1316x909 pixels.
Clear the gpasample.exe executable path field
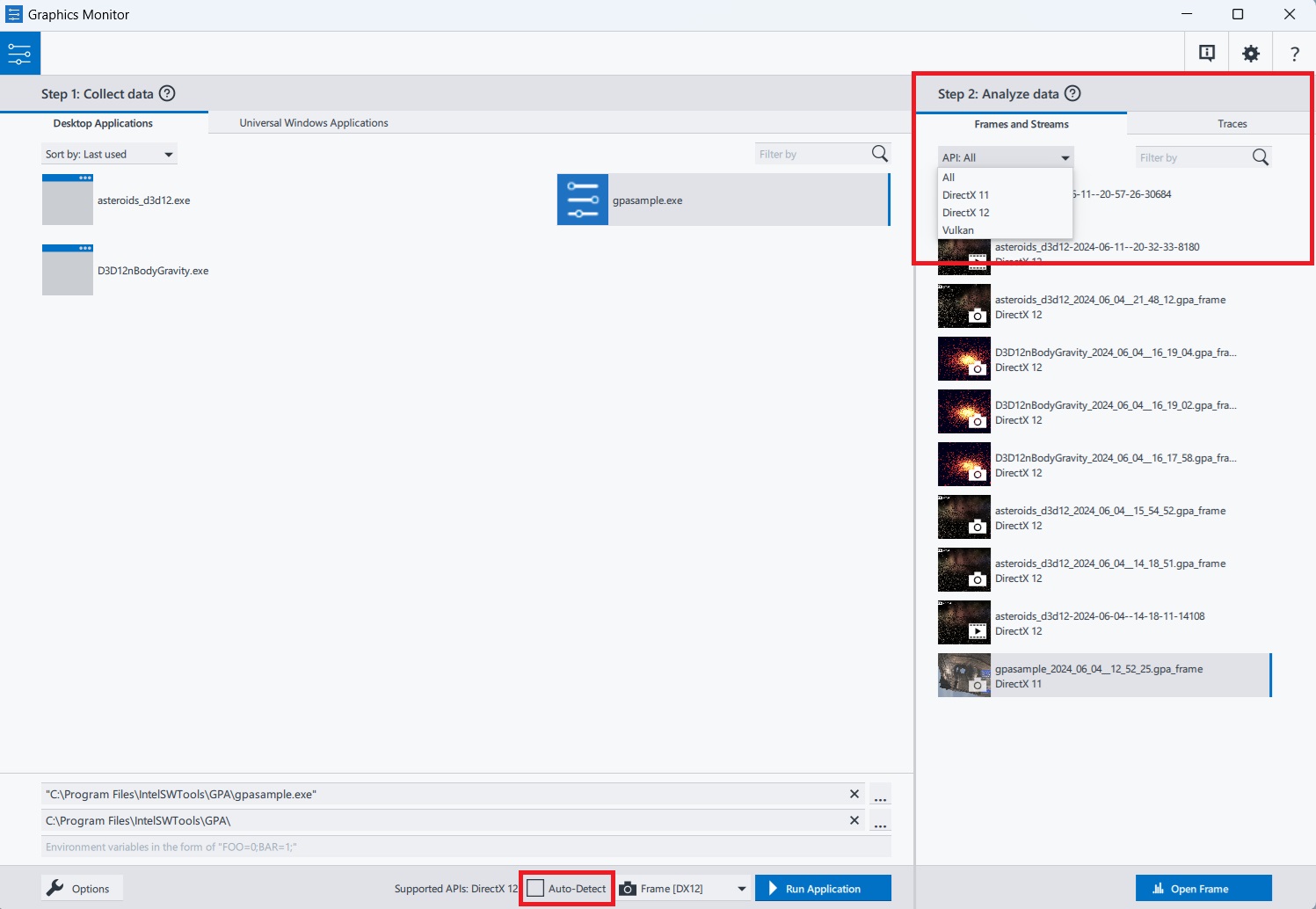[x=854, y=794]
